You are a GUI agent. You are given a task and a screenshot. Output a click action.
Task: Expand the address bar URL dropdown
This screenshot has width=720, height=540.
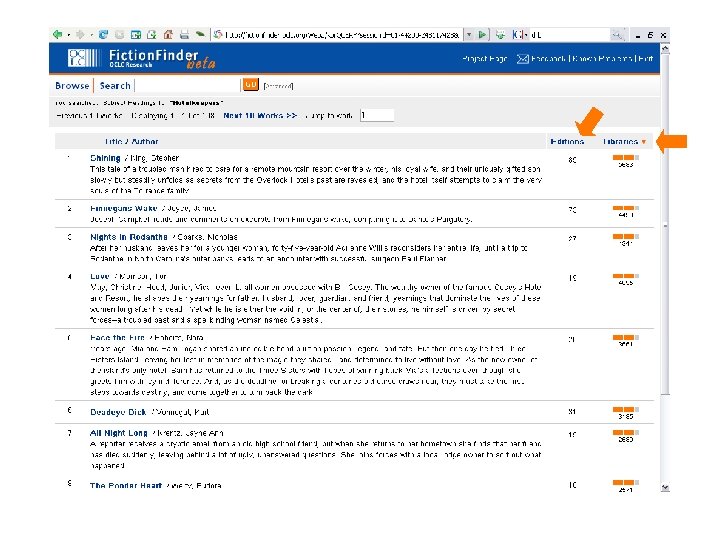(x=469, y=35)
